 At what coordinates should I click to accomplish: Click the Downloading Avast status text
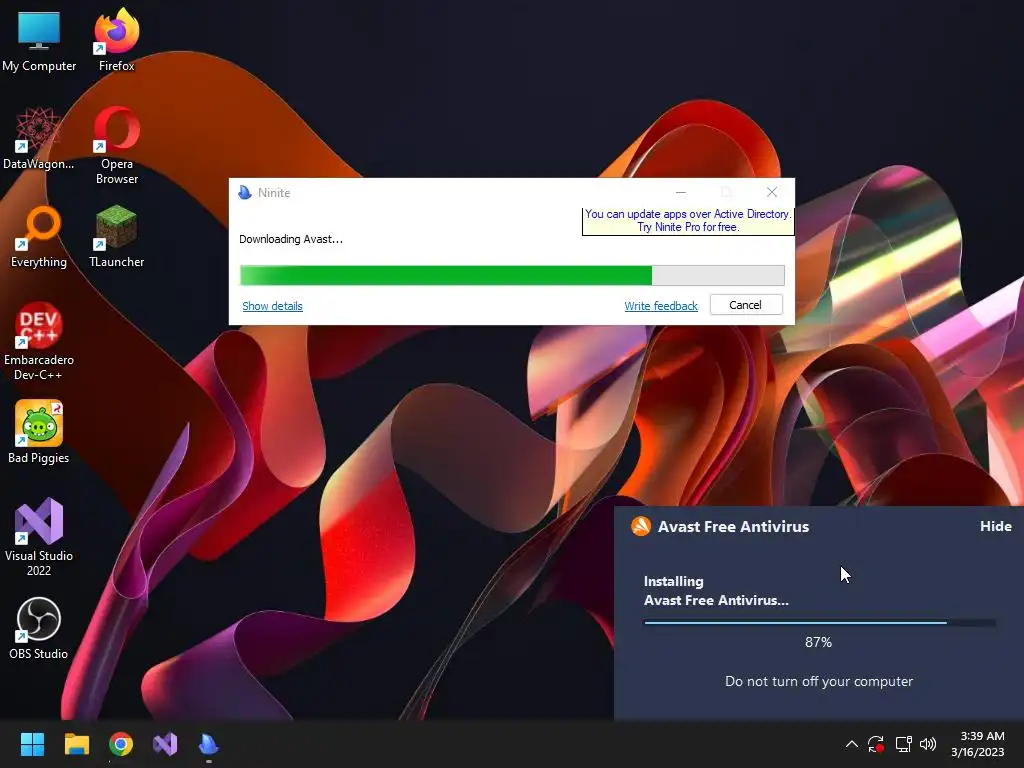click(x=291, y=239)
